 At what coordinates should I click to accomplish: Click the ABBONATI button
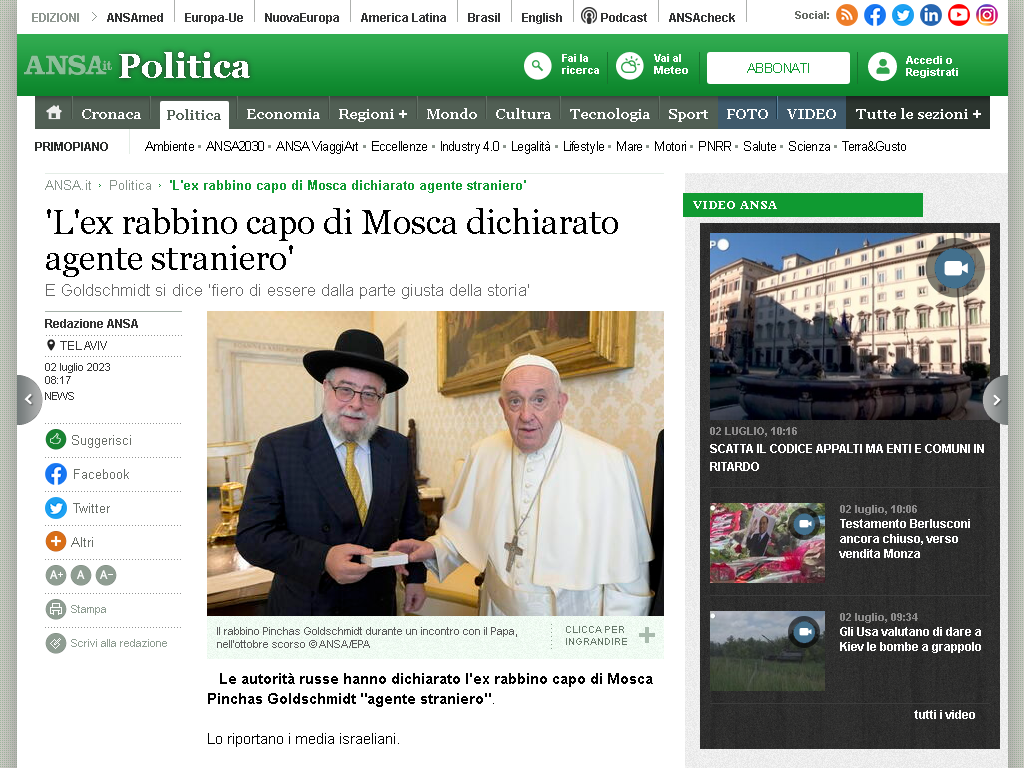pos(778,68)
